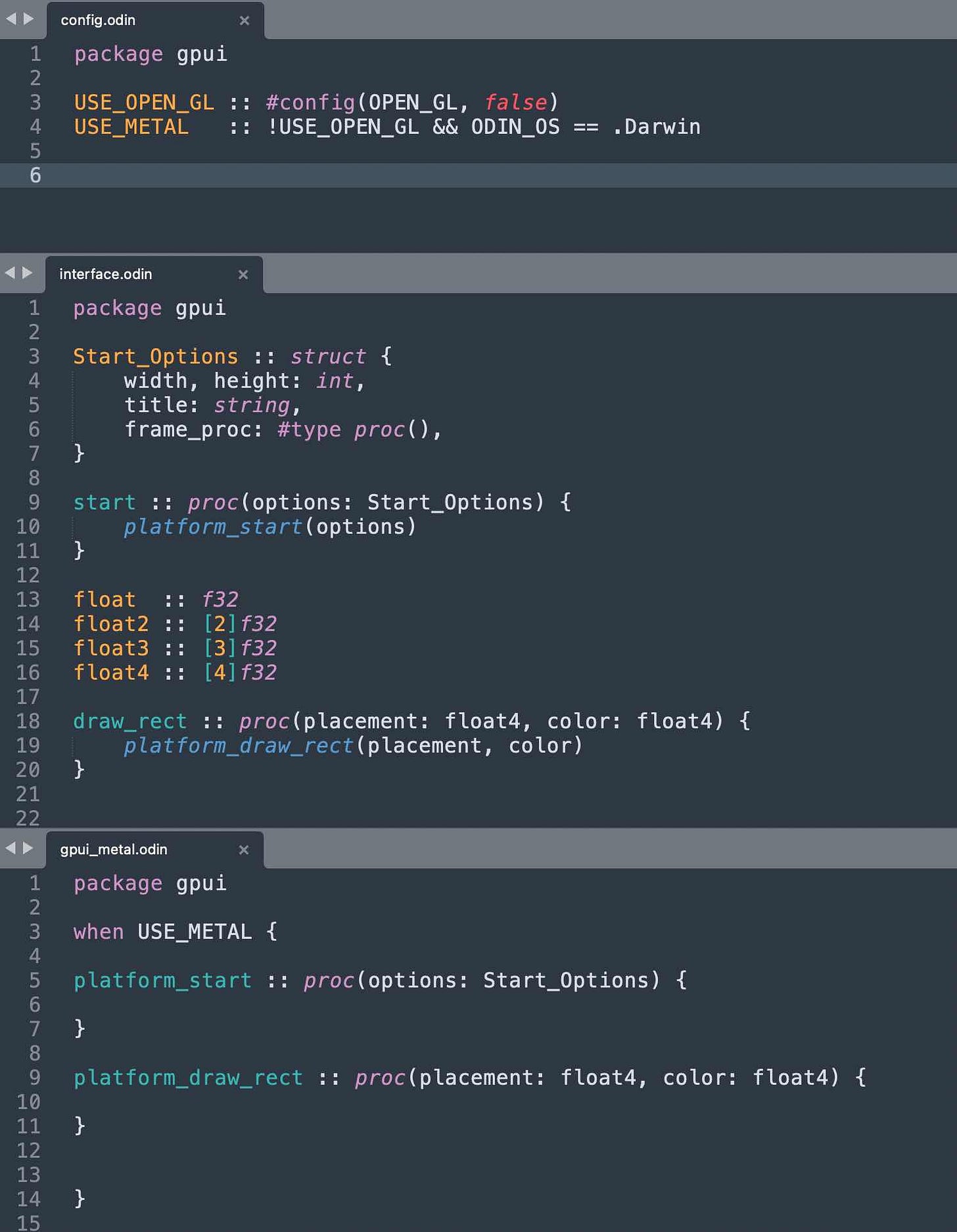This screenshot has height=1232, width=957.
Task: Click line number 9 in gpui_metal.odin
Action: click(34, 1078)
